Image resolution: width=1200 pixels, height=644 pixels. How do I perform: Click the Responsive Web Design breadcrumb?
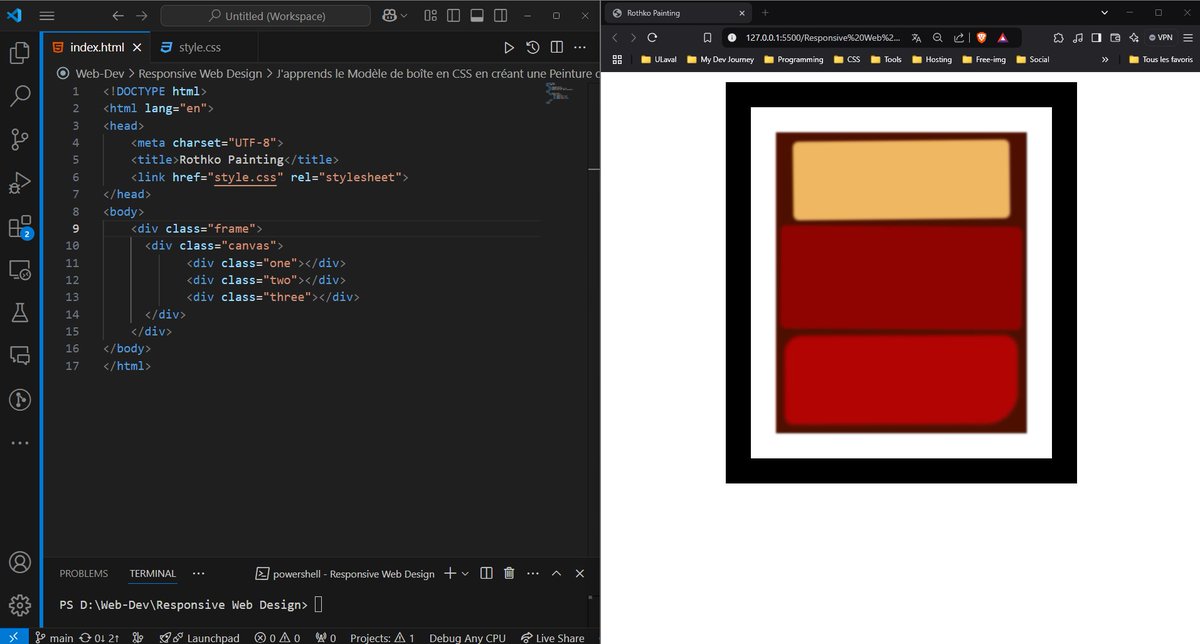[x=200, y=73]
